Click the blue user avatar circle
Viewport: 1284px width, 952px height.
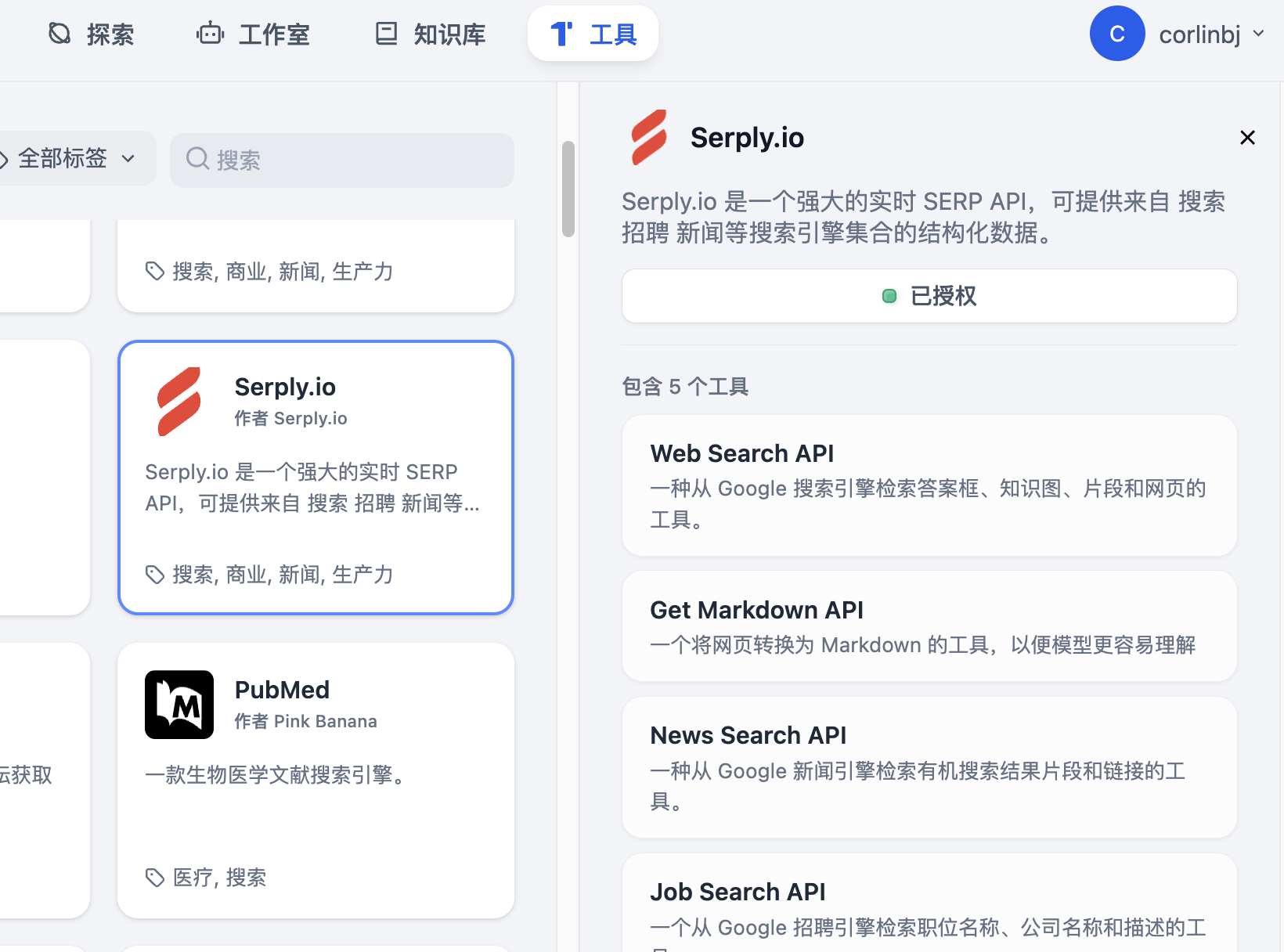coord(1117,34)
